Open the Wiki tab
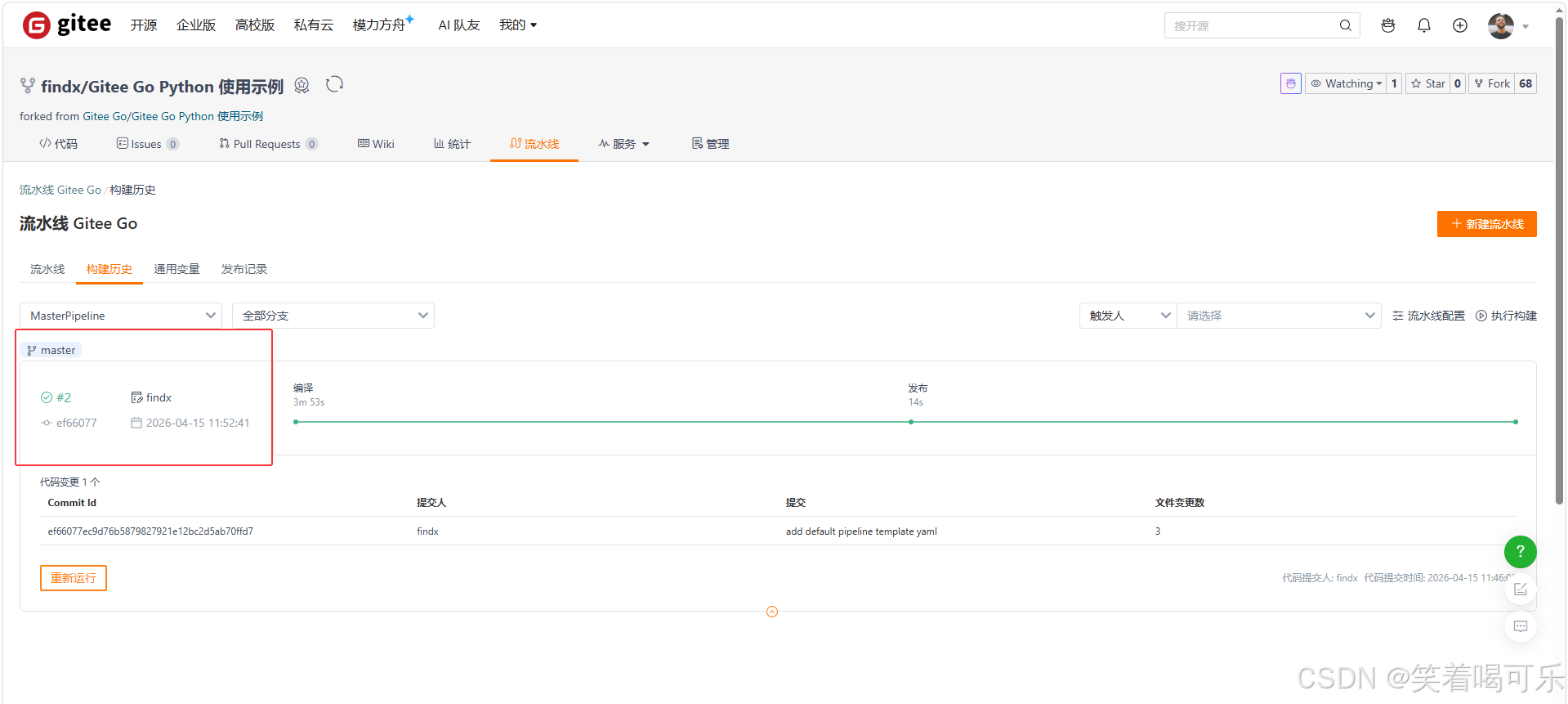This screenshot has height=704, width=1568. (376, 144)
